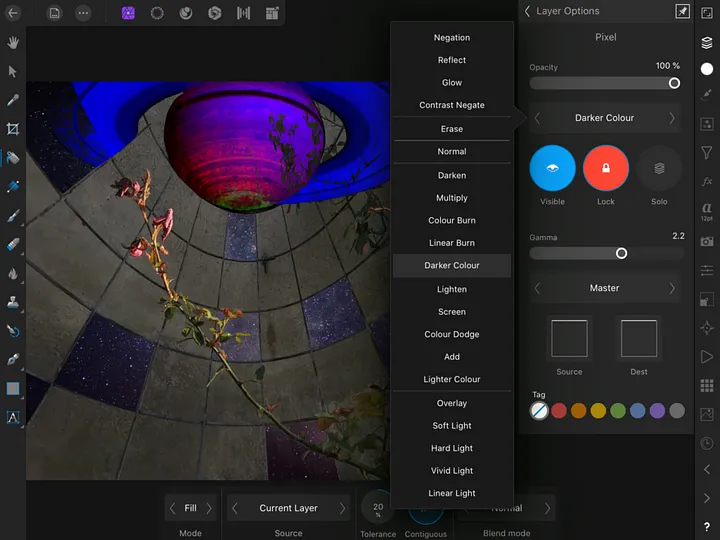Open the History clock panel
The width and height of the screenshot is (720, 540).
pos(707,443)
